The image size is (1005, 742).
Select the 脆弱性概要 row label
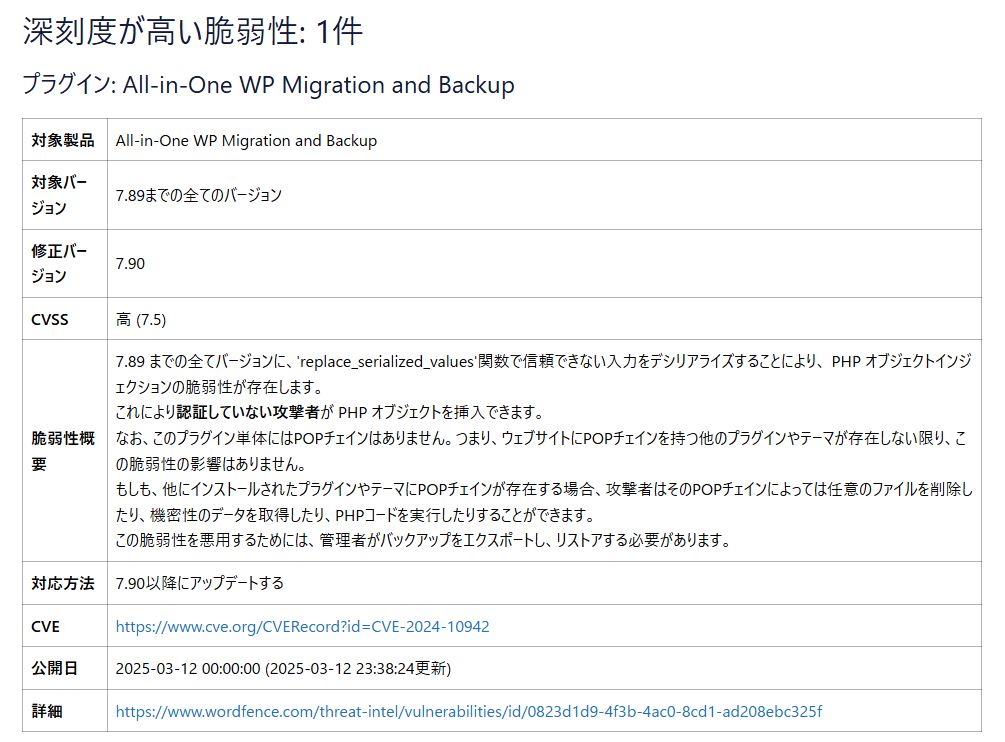point(63,451)
